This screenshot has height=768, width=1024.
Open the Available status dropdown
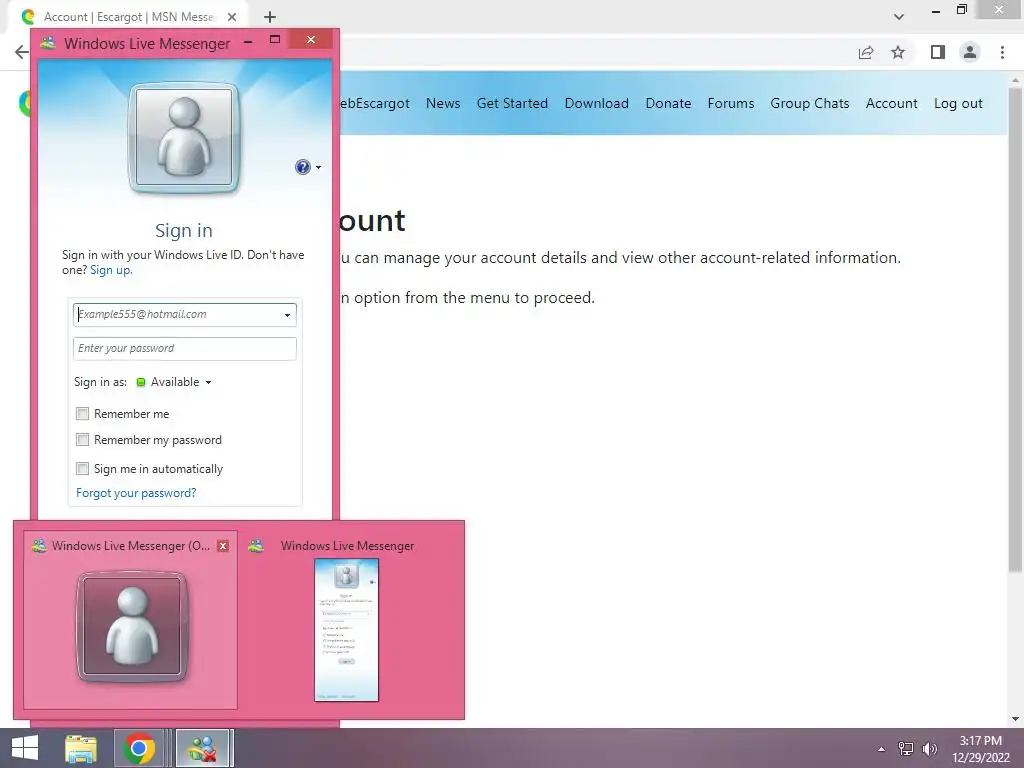(174, 382)
